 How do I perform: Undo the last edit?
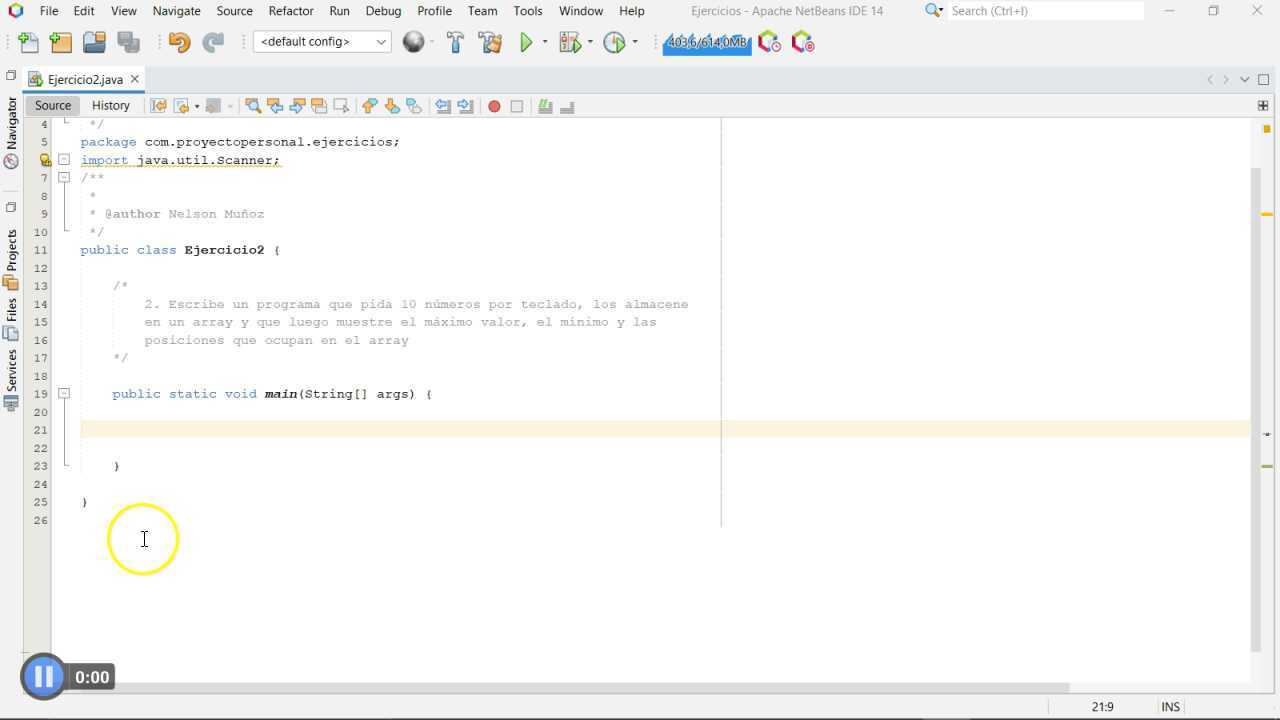pos(179,42)
